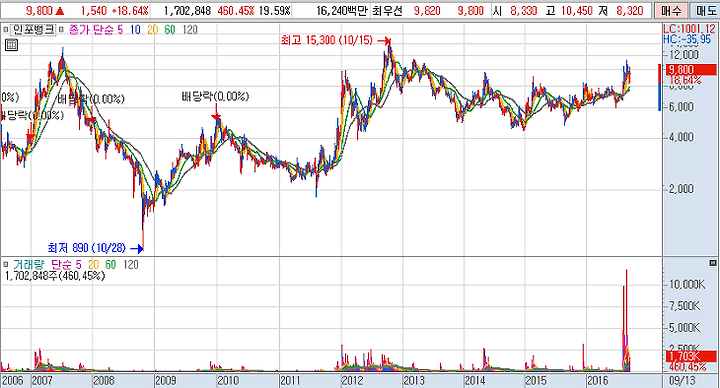Screen dimensions: 720x388
Task: Click the change value 1,540 in top bar
Action: 94,11
